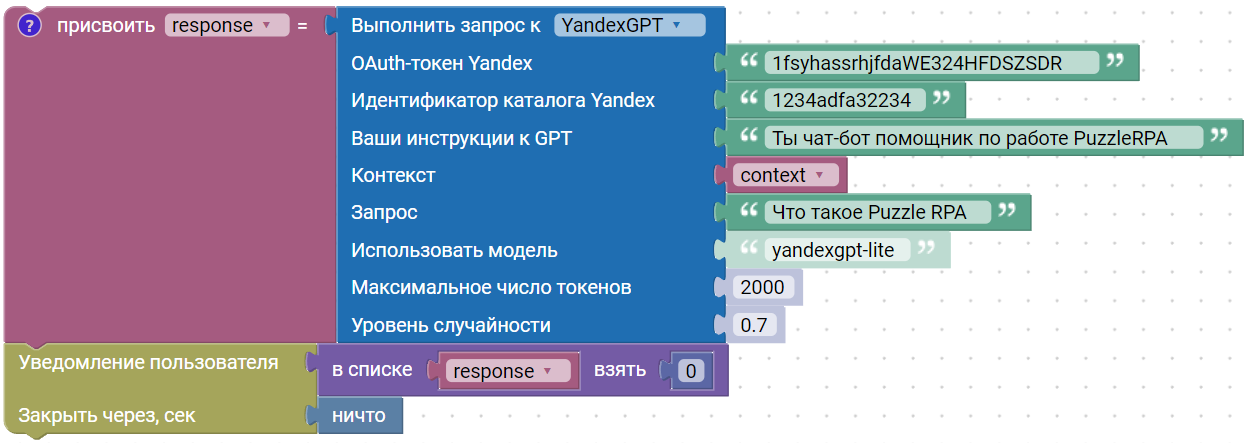Edit the query text 'Что такое Puzzle RPA'
Viewport: 1250px width, 443px height.
click(x=877, y=212)
